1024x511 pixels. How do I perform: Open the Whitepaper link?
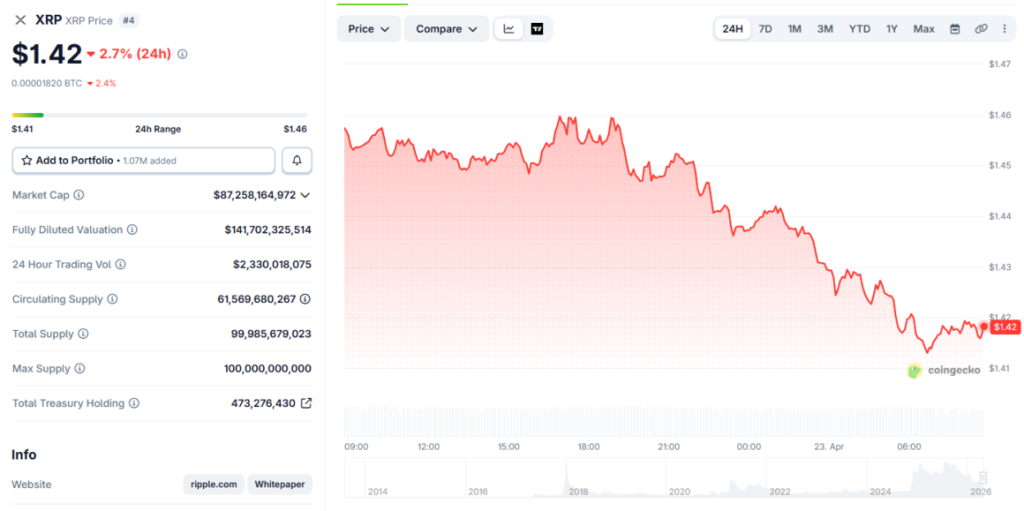tap(279, 484)
